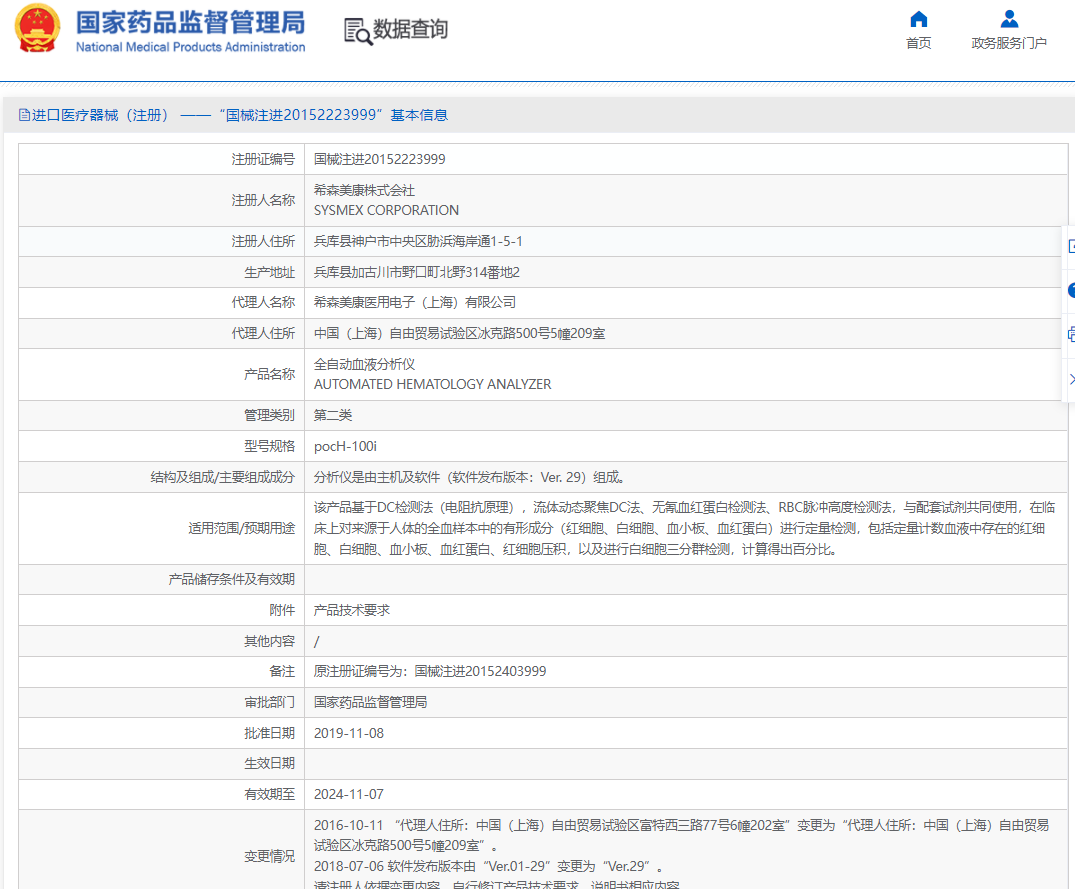Click the 注册人住所 row label
This screenshot has width=1075, height=889.
click(x=263, y=241)
